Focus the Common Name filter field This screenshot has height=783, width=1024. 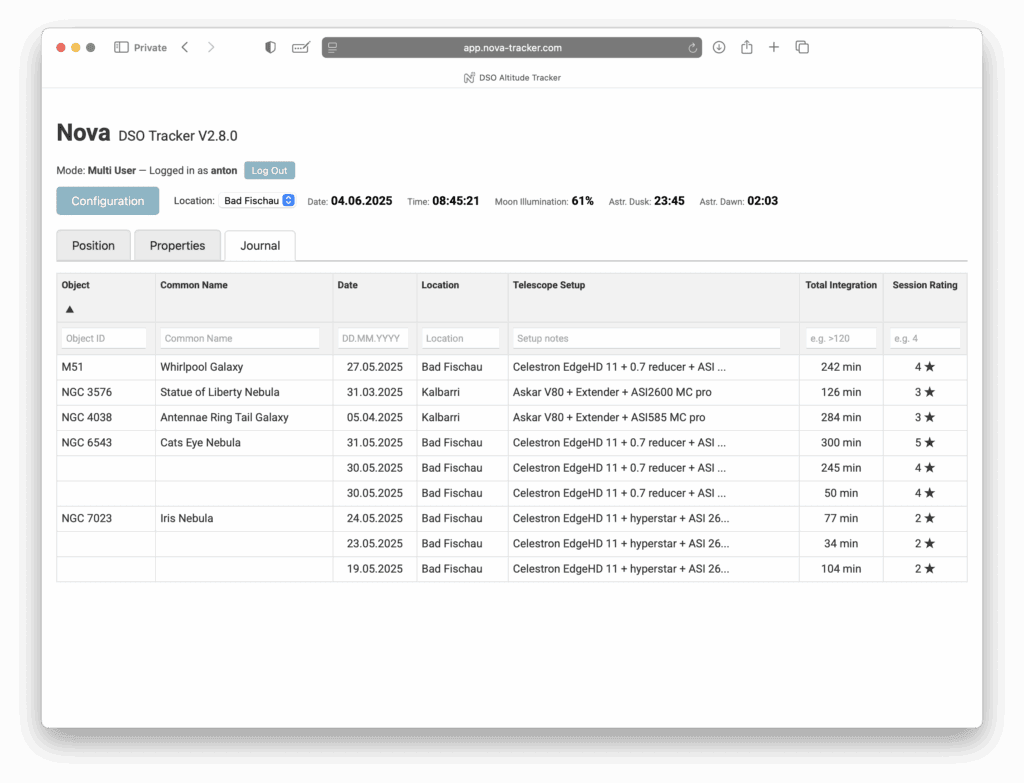click(240, 338)
